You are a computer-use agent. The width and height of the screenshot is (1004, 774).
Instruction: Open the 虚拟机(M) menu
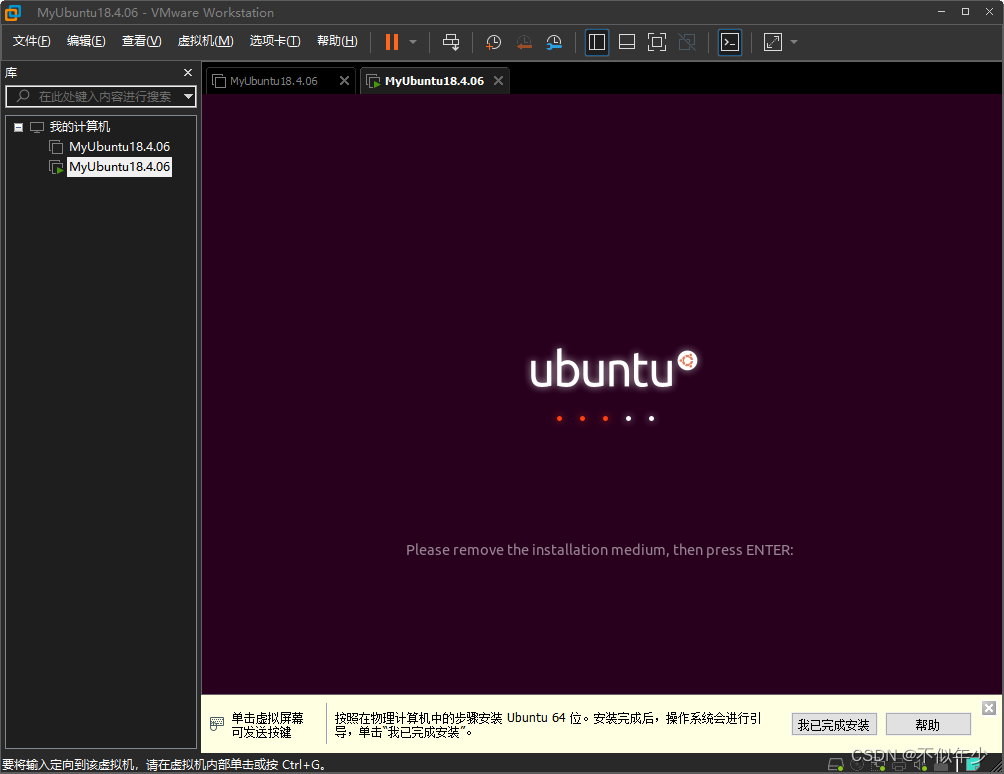coord(206,41)
